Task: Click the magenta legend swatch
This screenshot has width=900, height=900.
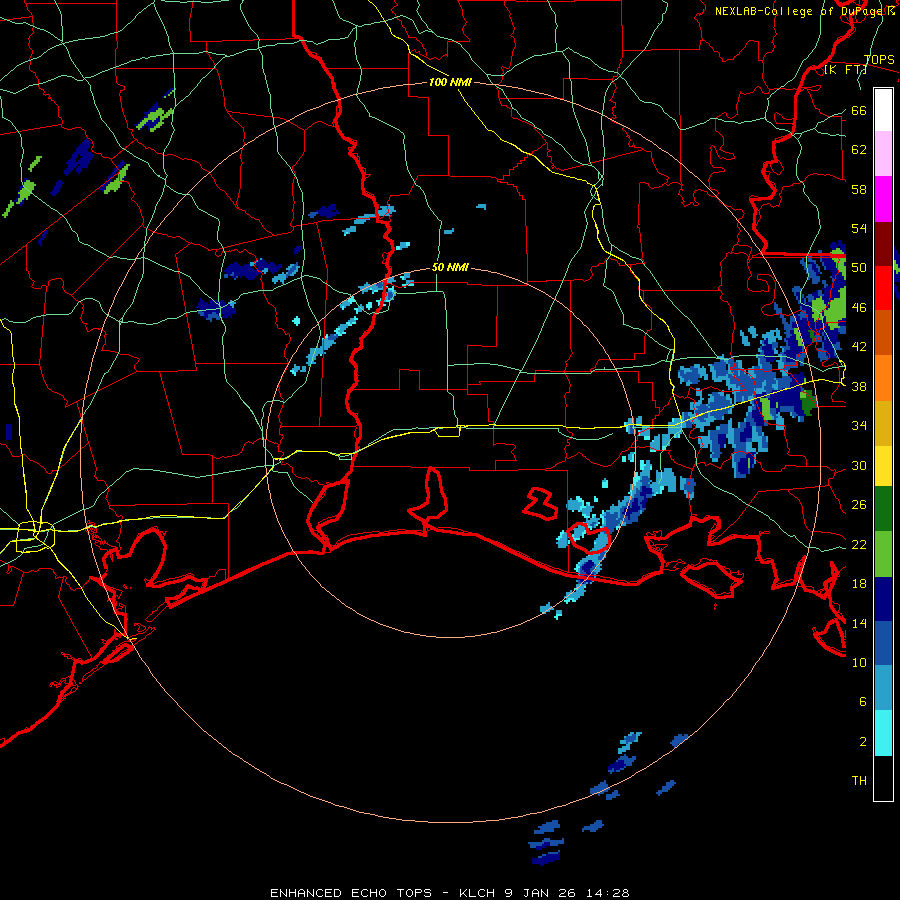Action: coord(883,199)
